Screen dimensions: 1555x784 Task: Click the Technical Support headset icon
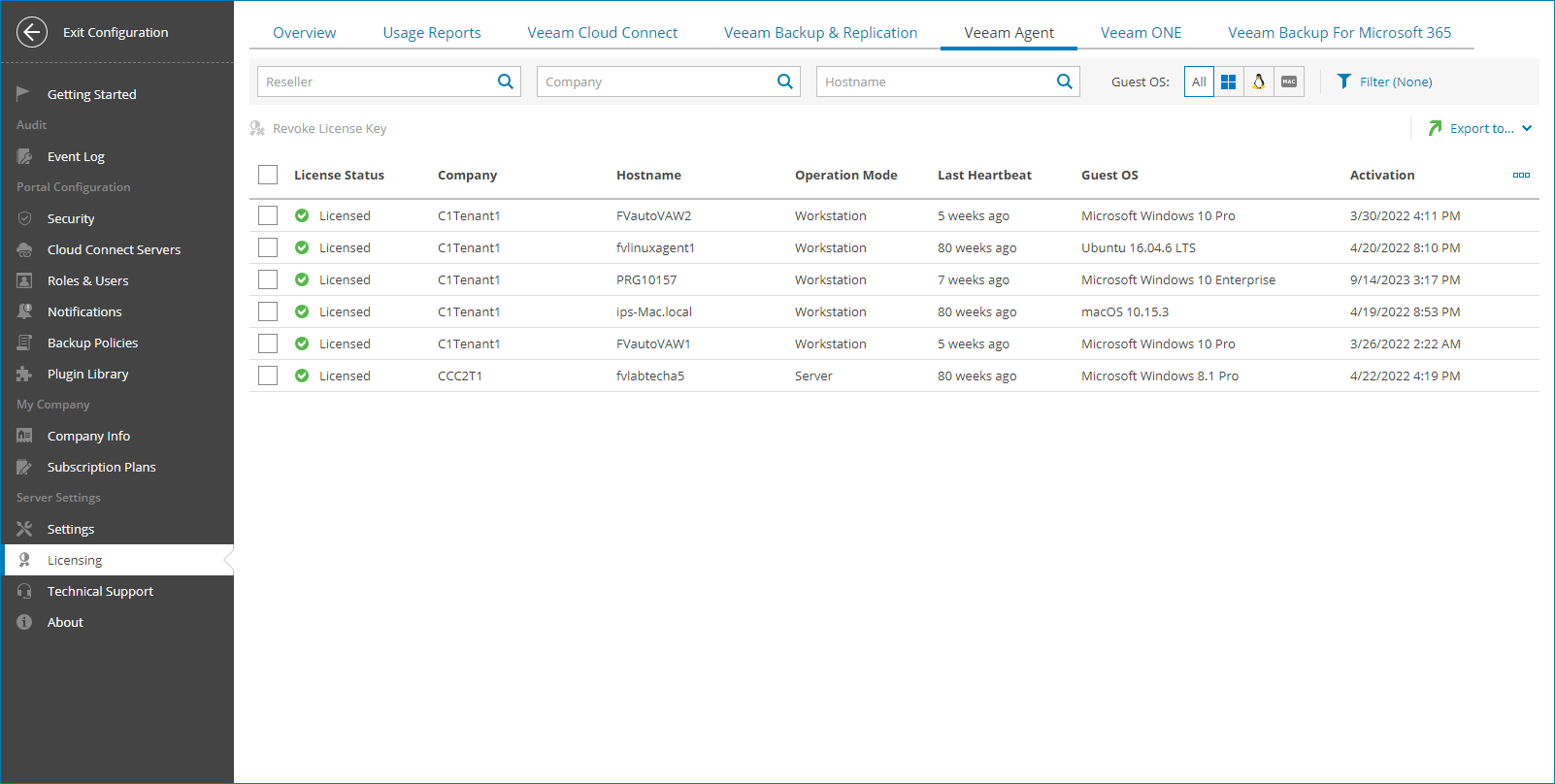pos(24,591)
